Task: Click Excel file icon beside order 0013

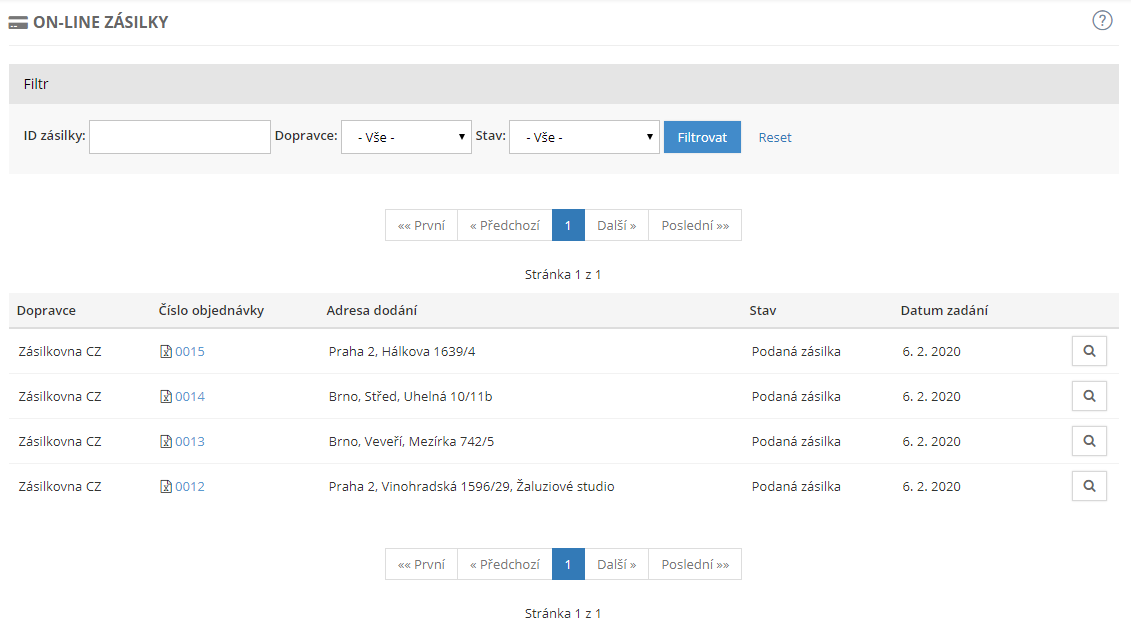Action: click(166, 441)
